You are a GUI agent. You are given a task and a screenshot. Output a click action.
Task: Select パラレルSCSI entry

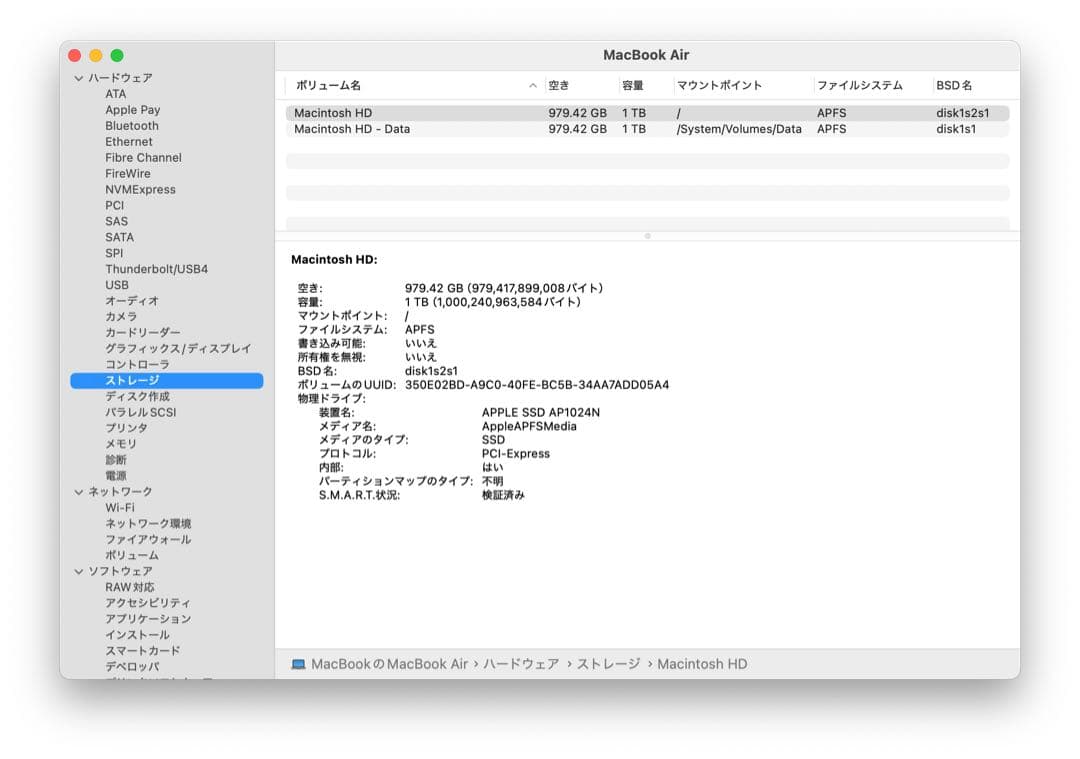click(141, 413)
